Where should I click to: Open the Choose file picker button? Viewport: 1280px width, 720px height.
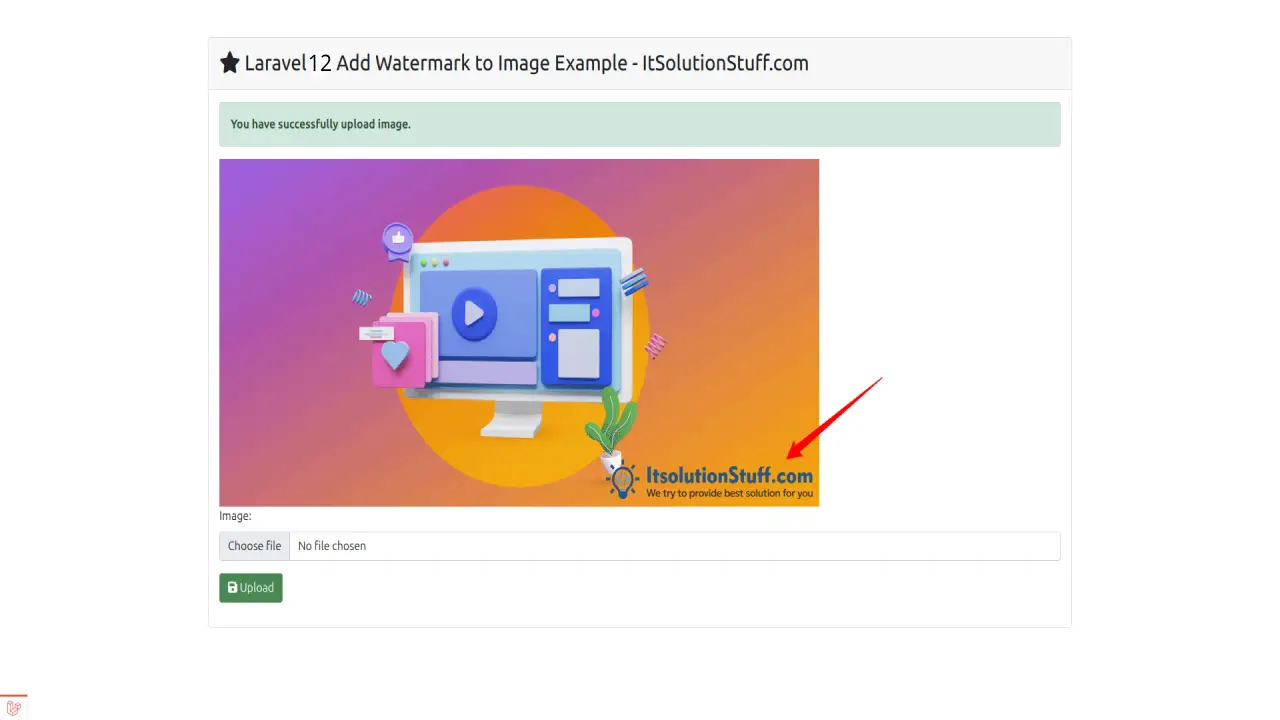point(254,546)
